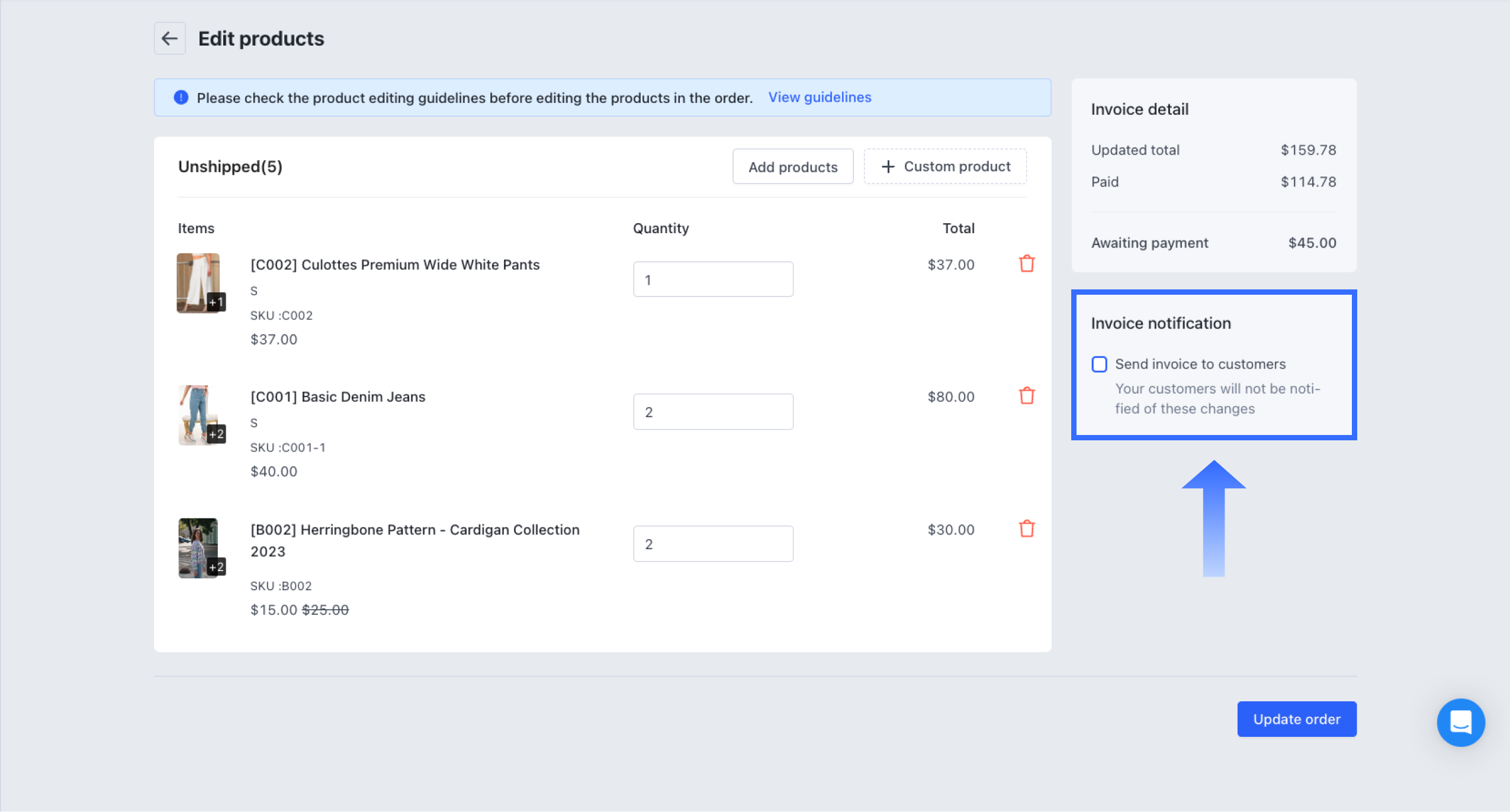Click the +1 badge on the Culottes thumbnail
The image size is (1510, 812).
216,302
